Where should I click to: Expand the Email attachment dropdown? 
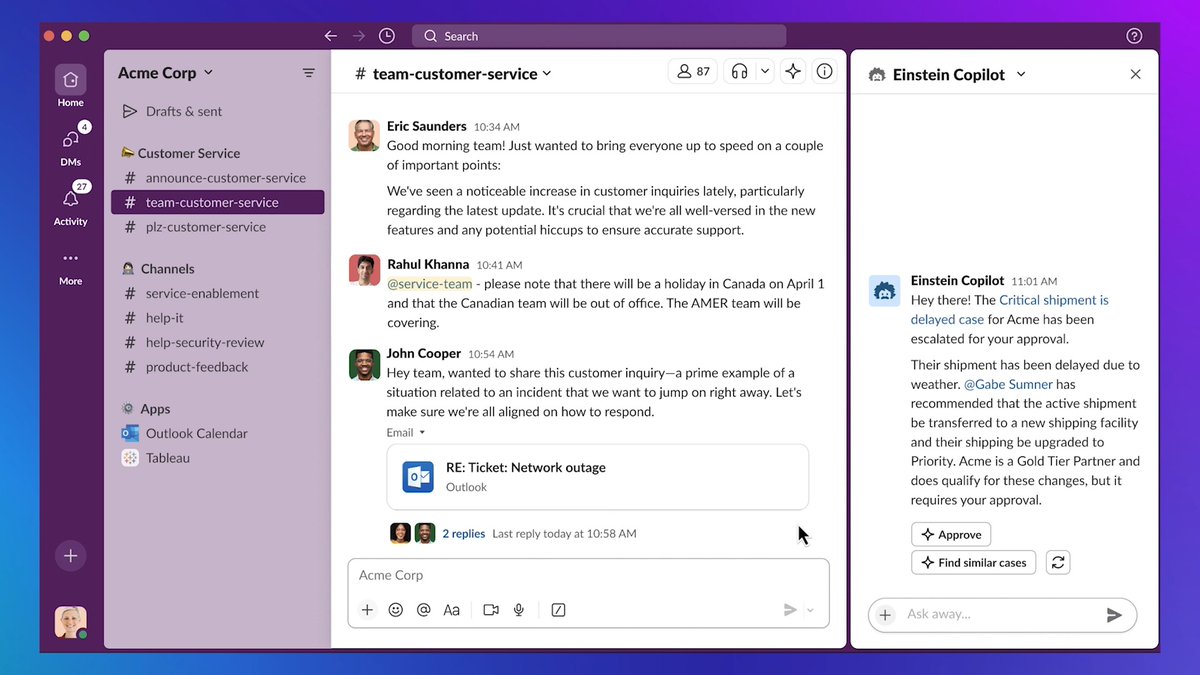click(x=406, y=432)
